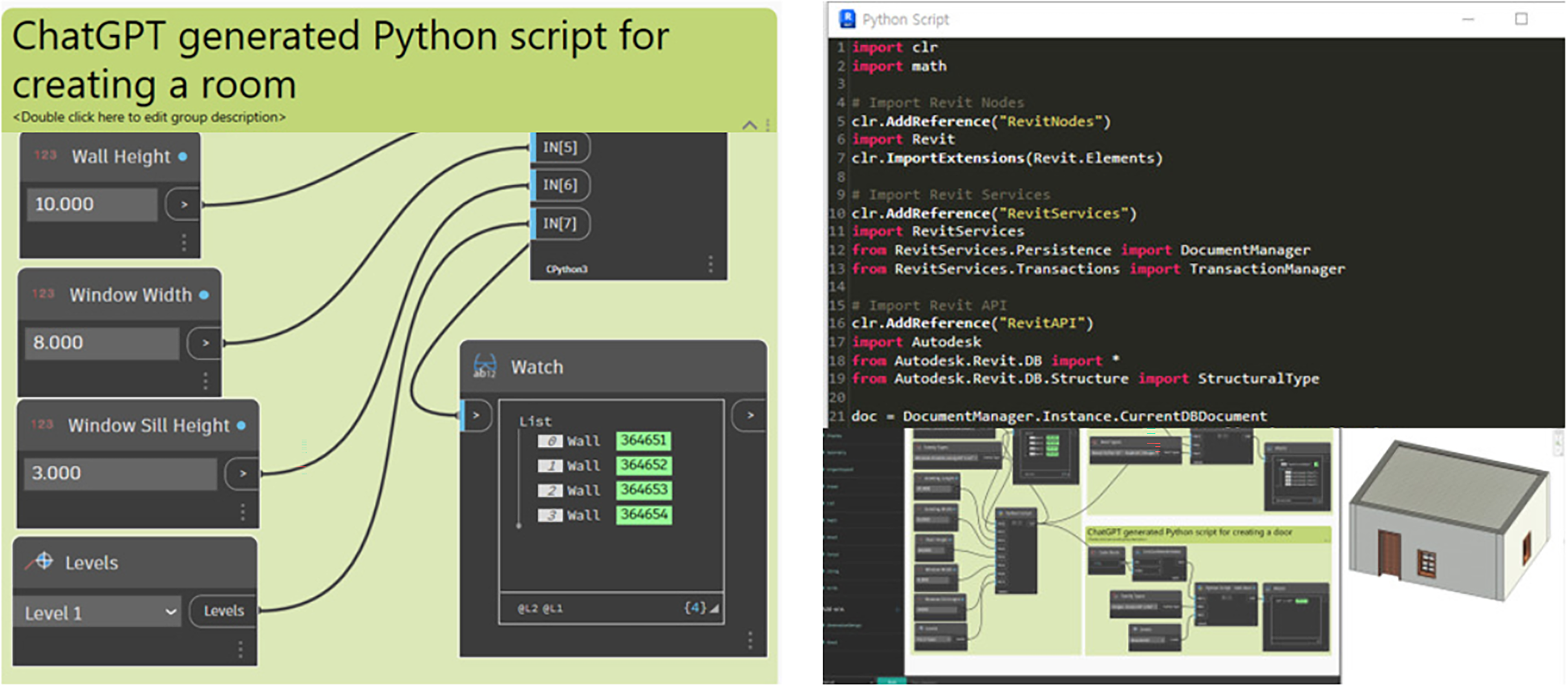Click the 'doc = DocumentManager' code line
The height and width of the screenshot is (687, 1568).
coord(1059,416)
